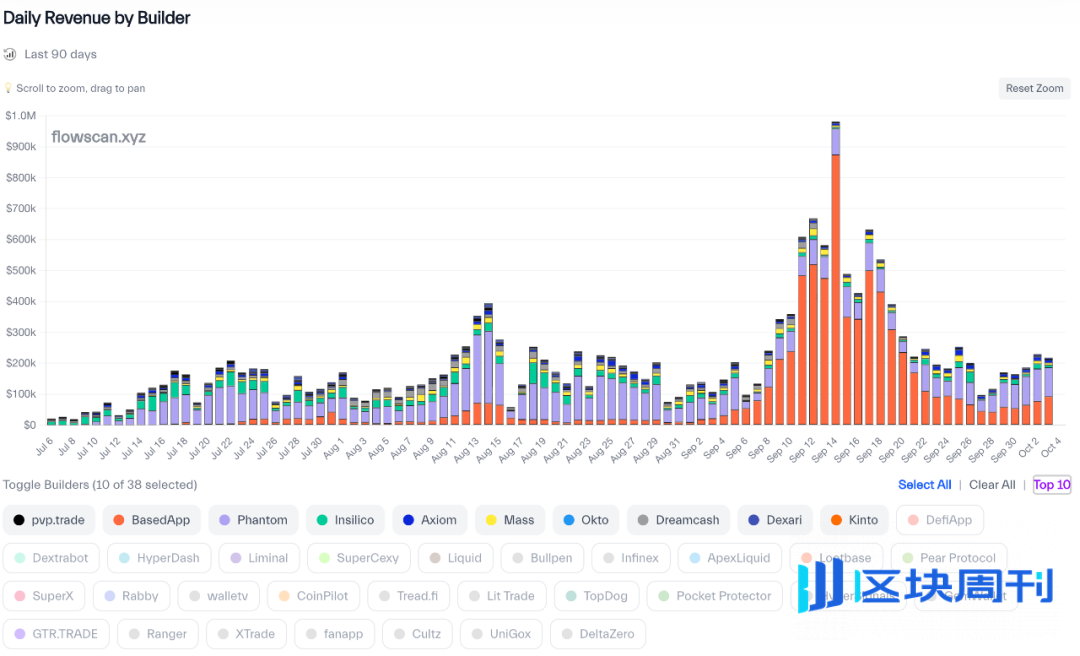Hide the Insilico builder series
The image size is (1080, 656).
pos(345,520)
